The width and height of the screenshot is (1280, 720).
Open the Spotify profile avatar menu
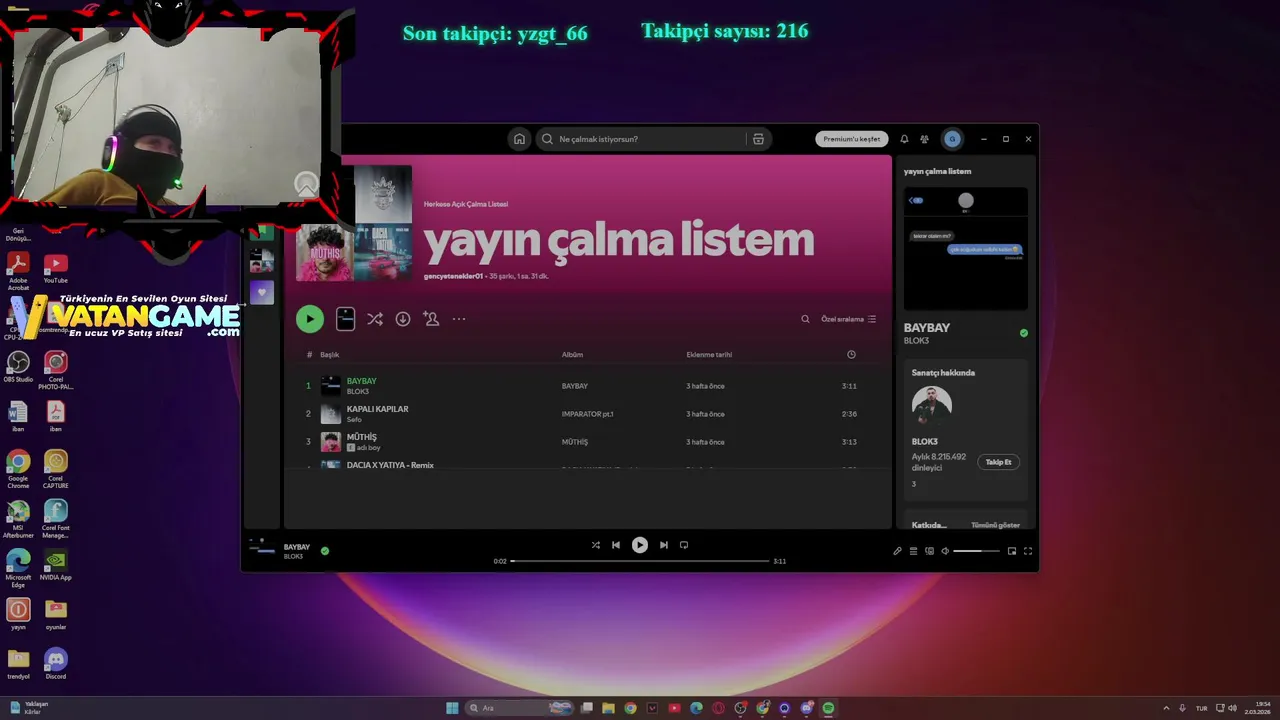(x=952, y=139)
